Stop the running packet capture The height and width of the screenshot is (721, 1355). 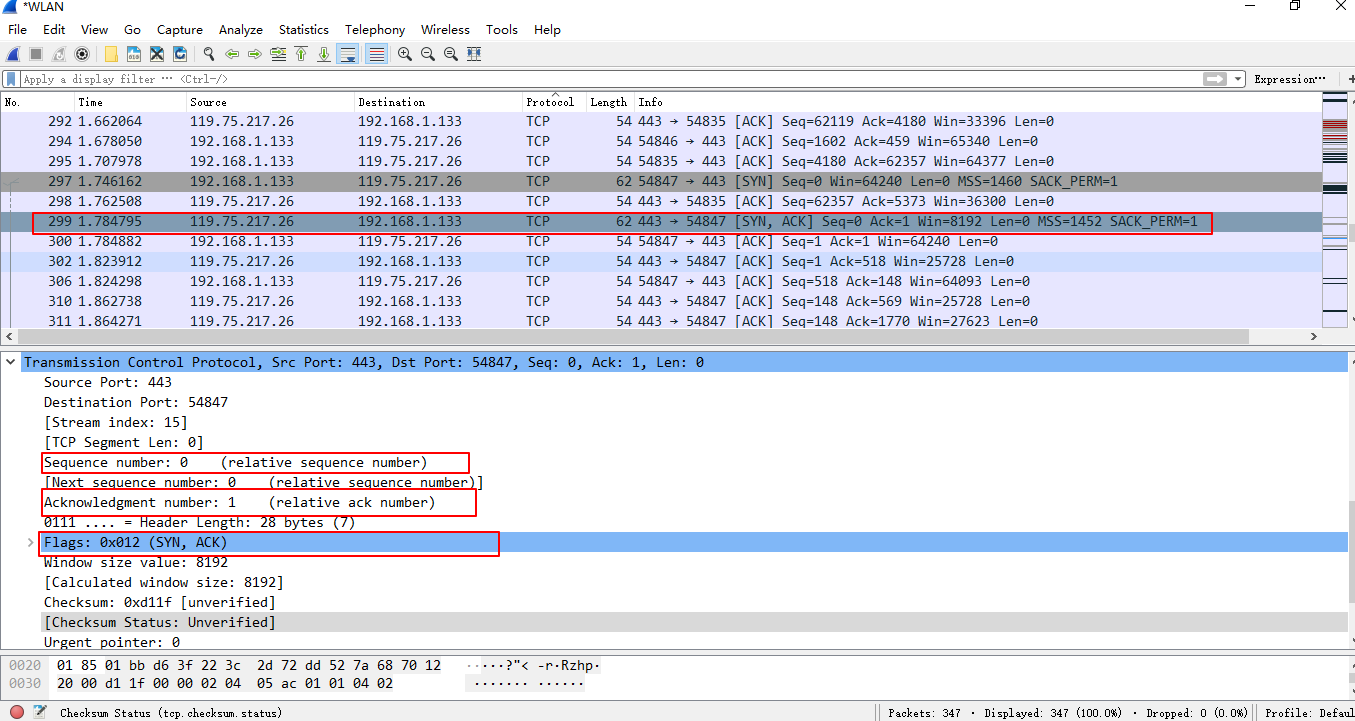36,54
